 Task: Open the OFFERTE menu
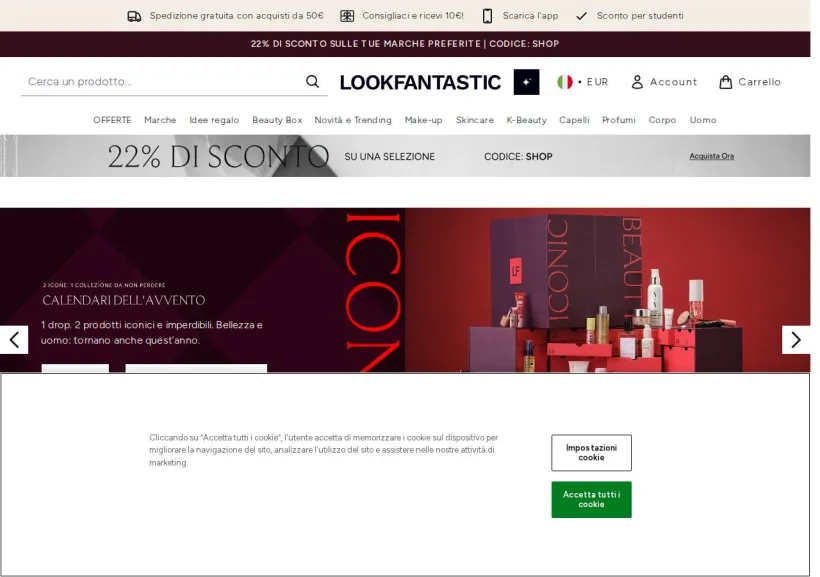[112, 120]
